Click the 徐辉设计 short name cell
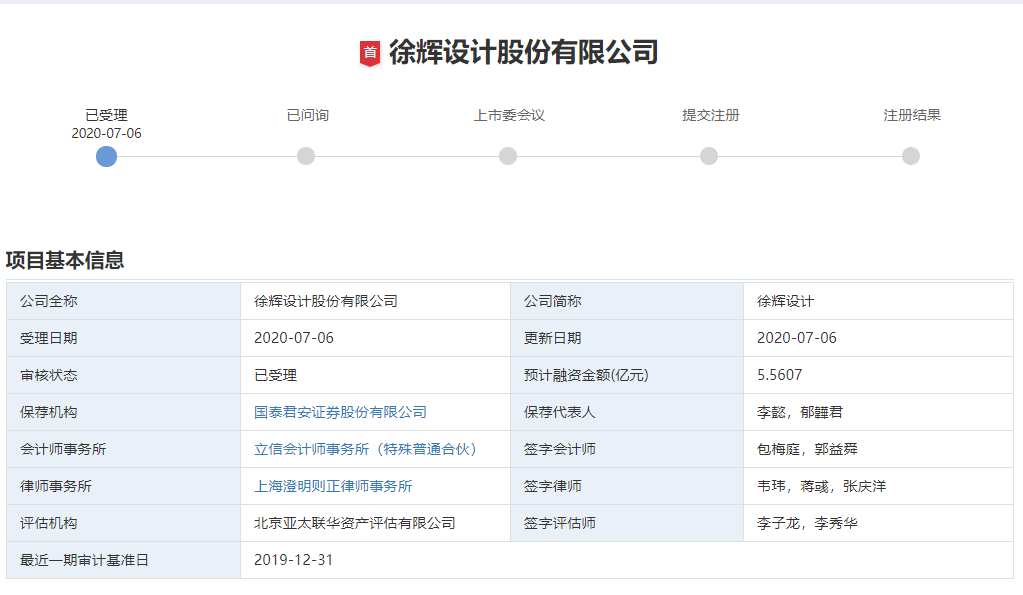Screen dimensions: 1023x595 878,301
